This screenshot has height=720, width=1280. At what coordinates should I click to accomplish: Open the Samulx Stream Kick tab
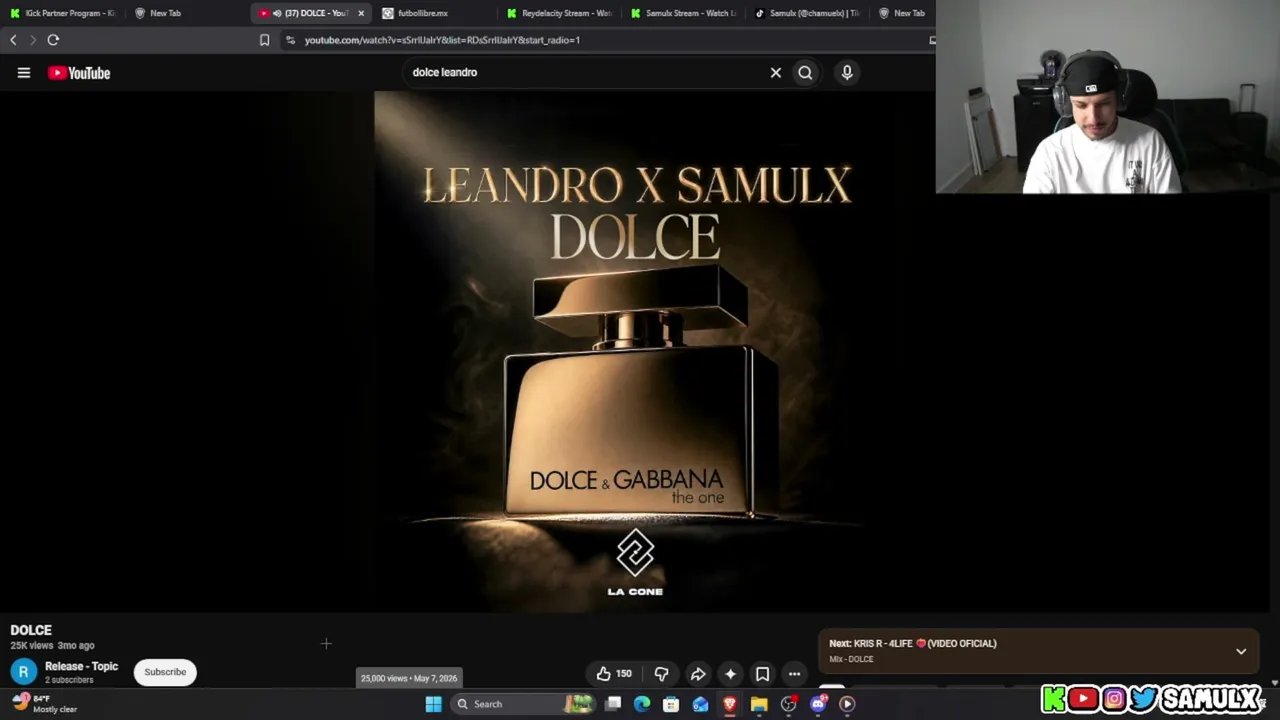point(684,13)
